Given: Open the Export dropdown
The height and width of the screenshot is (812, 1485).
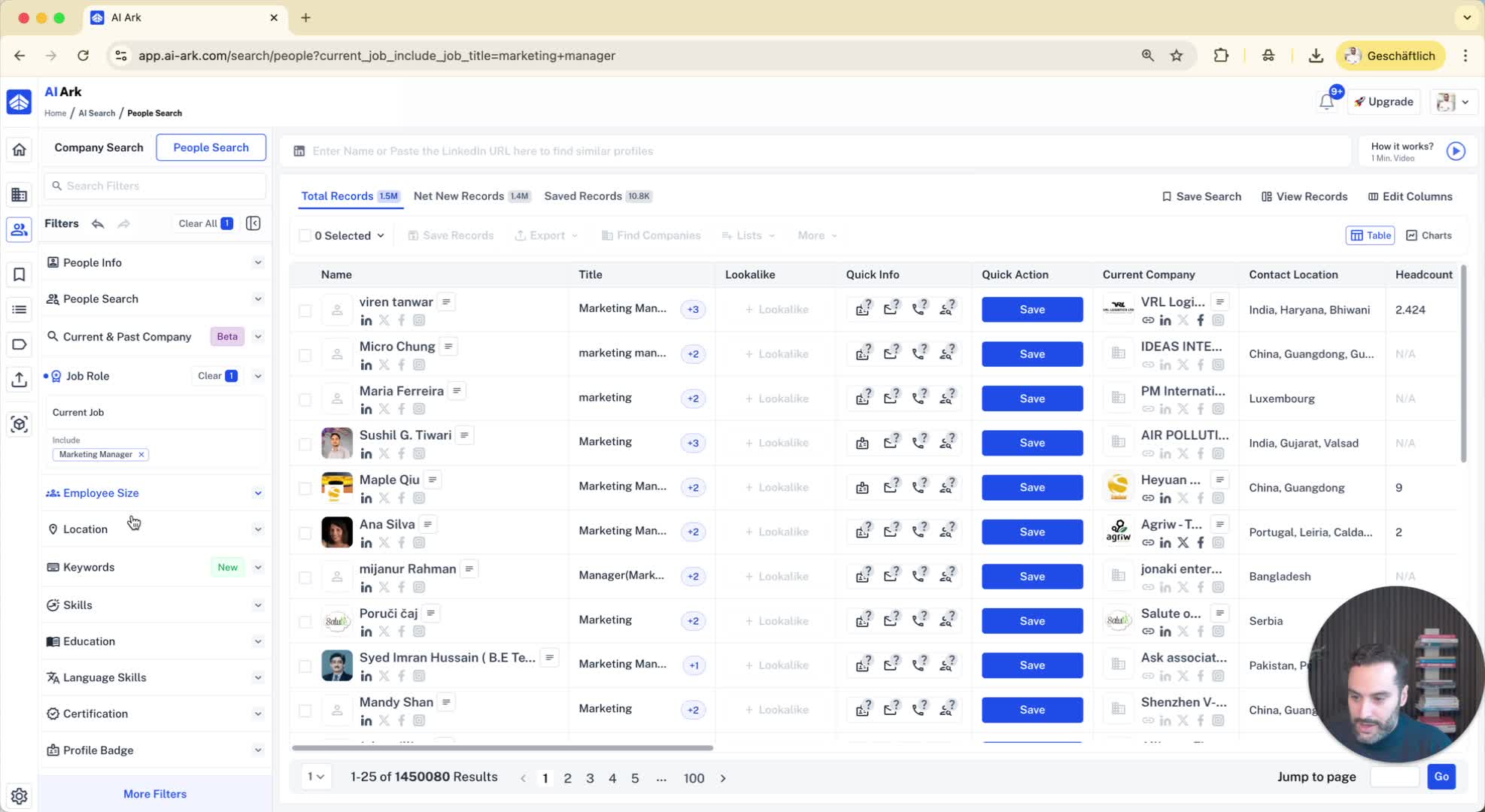Looking at the screenshot, I should (547, 235).
